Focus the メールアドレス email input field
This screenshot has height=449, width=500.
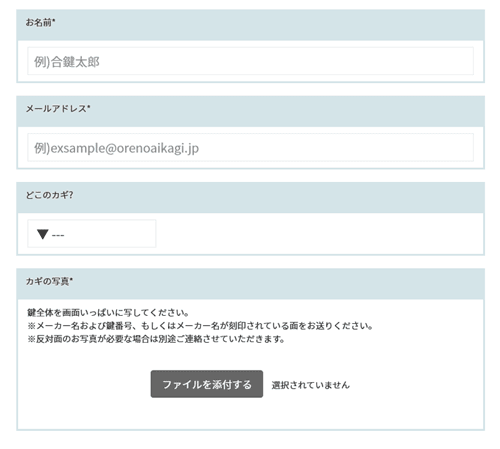pos(250,148)
